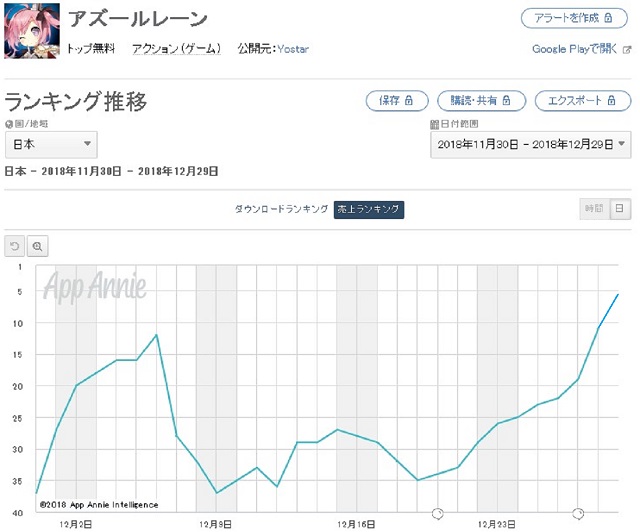The image size is (640, 532).
Task: Select the 売上ランキング tab
Action: coord(369,209)
